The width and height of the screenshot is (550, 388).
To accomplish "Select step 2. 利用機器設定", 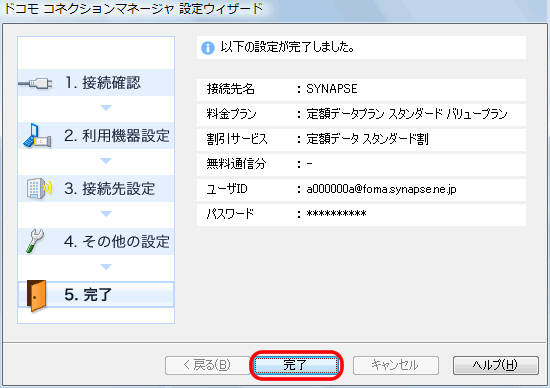I will (96, 136).
